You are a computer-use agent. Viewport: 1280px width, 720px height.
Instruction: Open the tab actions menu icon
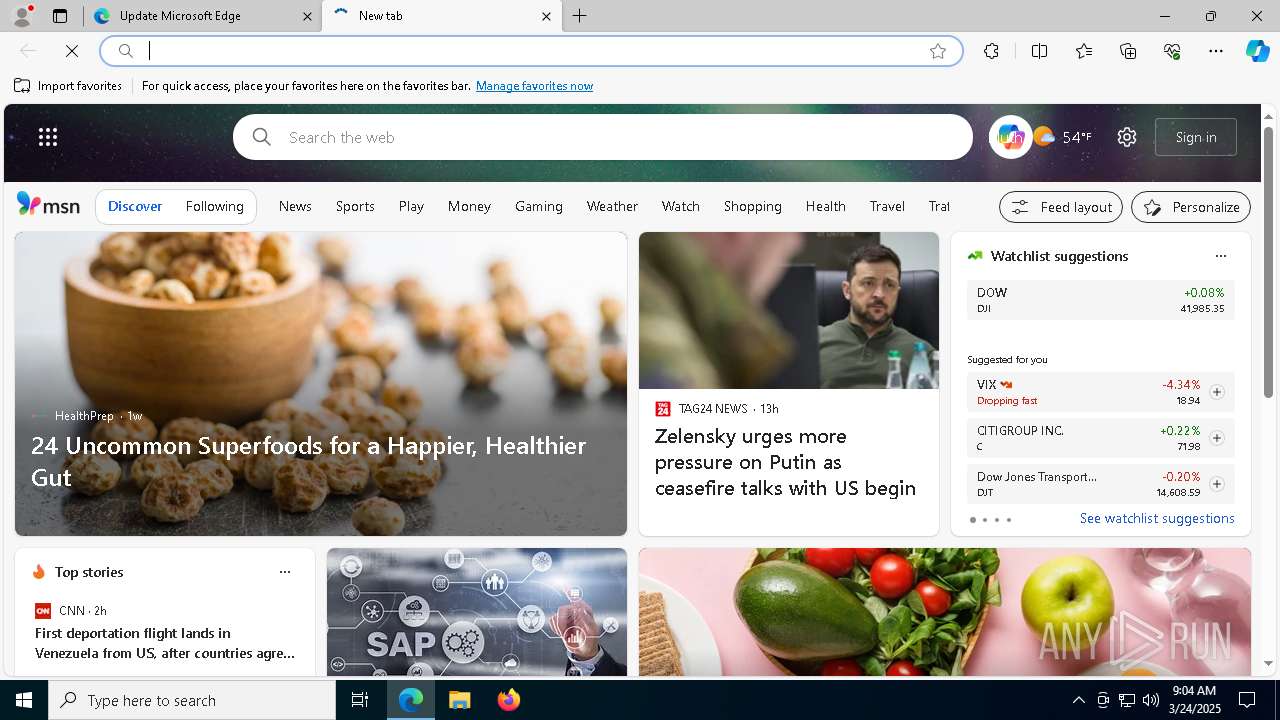tap(60, 16)
